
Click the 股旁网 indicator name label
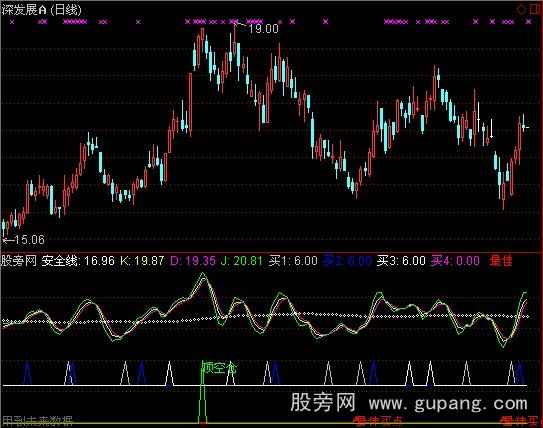pos(19,260)
